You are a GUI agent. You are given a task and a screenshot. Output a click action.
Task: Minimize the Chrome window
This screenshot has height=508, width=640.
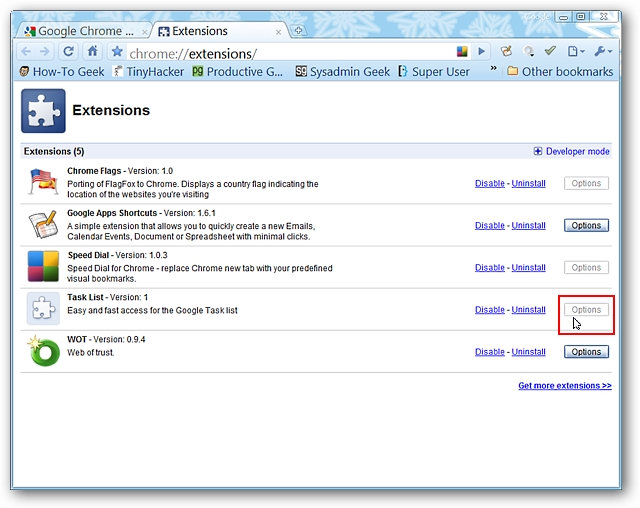click(x=564, y=17)
